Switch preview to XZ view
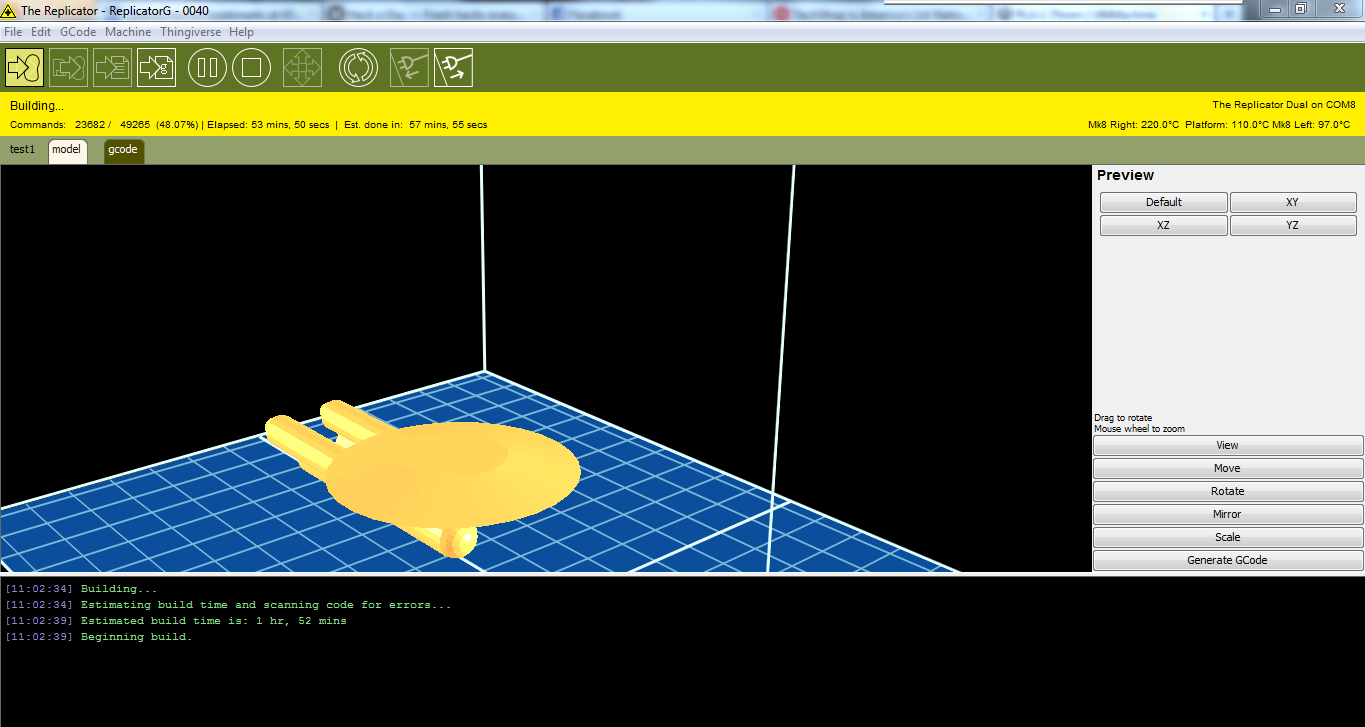1365x727 pixels. pos(1164,226)
